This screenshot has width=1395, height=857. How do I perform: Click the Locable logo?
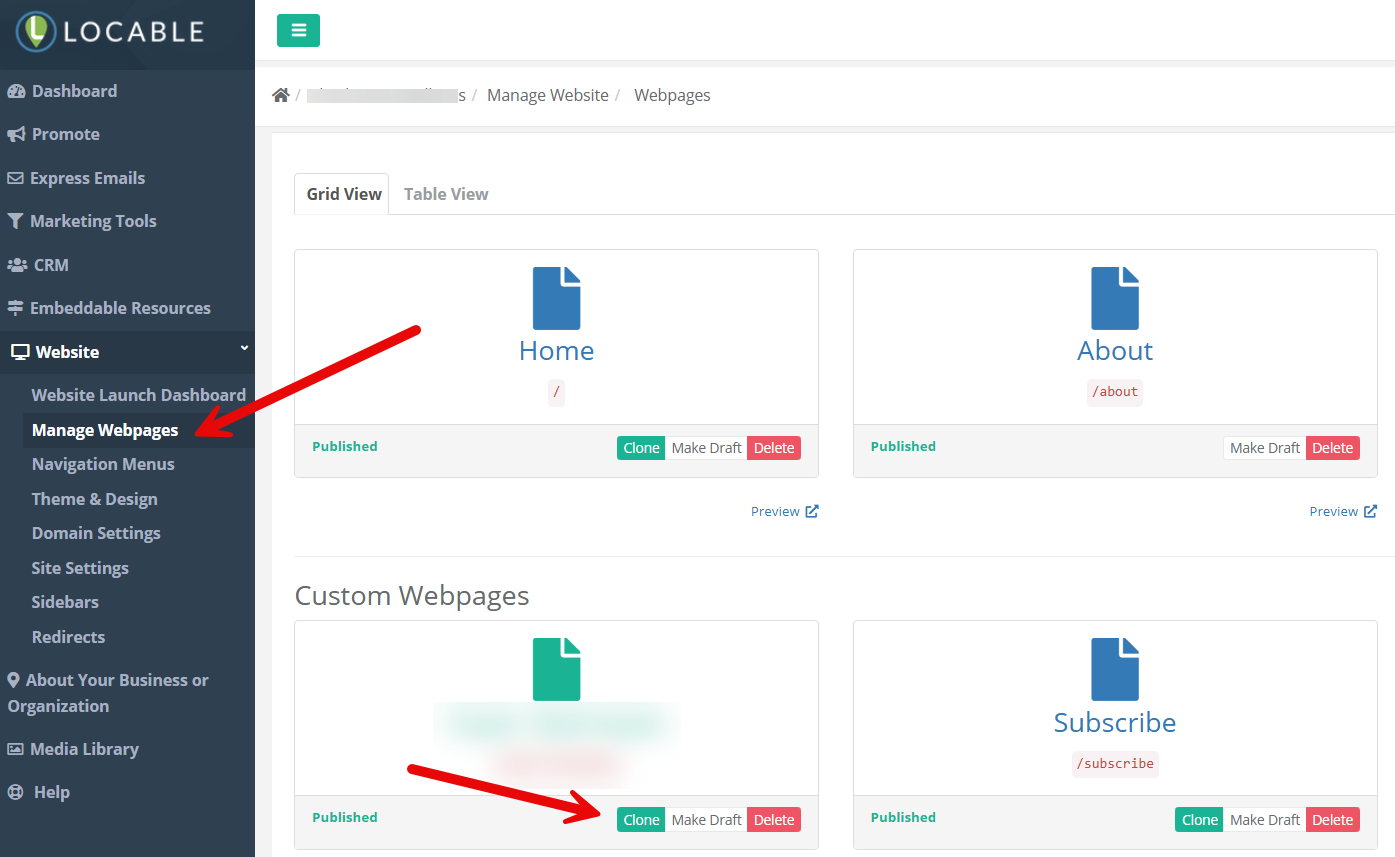click(x=111, y=31)
